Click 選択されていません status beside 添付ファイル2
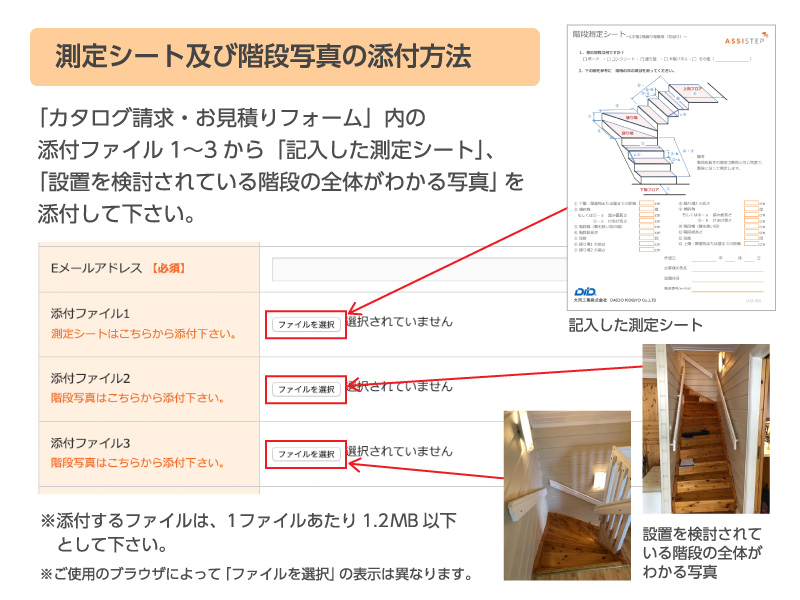The width and height of the screenshot is (800, 600). [399, 386]
